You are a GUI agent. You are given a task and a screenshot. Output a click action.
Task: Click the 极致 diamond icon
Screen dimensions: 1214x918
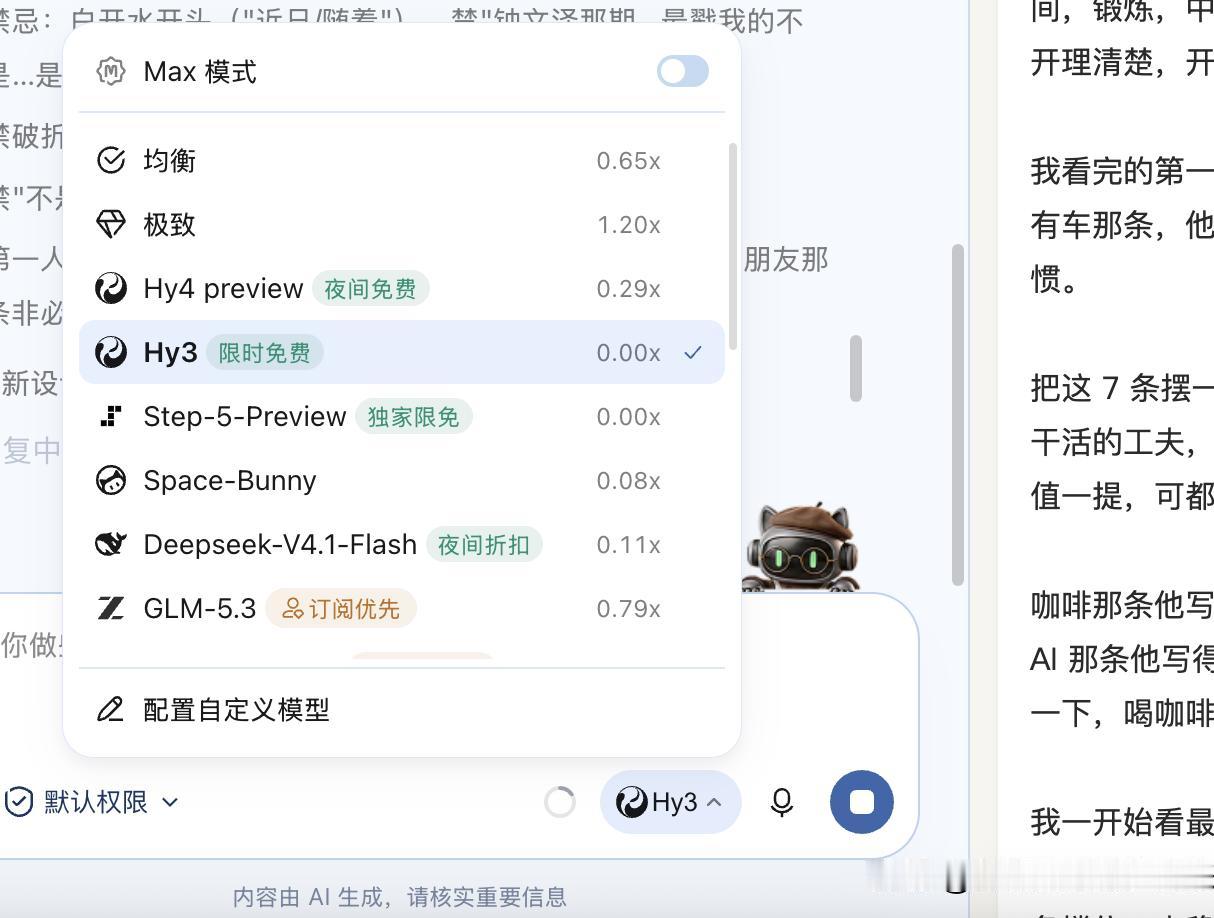coord(110,224)
